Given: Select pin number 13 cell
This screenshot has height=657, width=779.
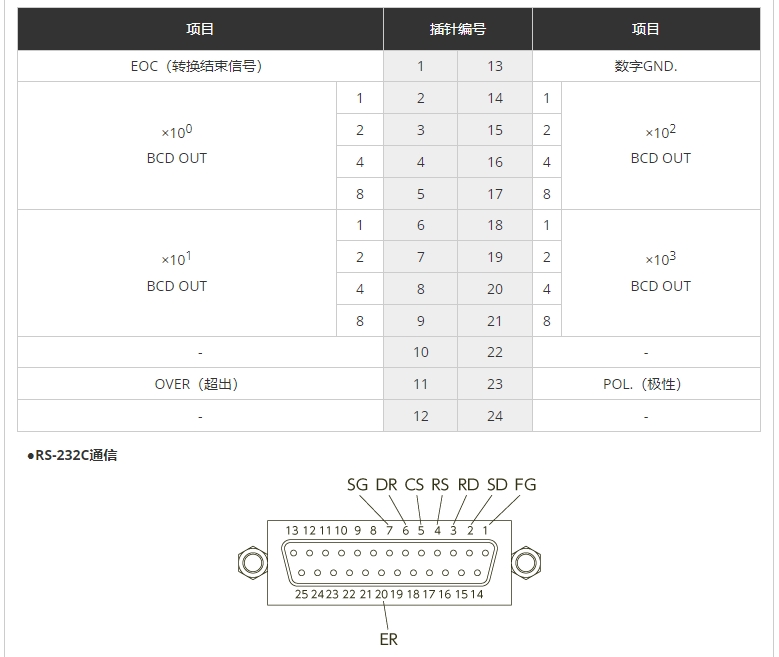Looking at the screenshot, I should [495, 66].
